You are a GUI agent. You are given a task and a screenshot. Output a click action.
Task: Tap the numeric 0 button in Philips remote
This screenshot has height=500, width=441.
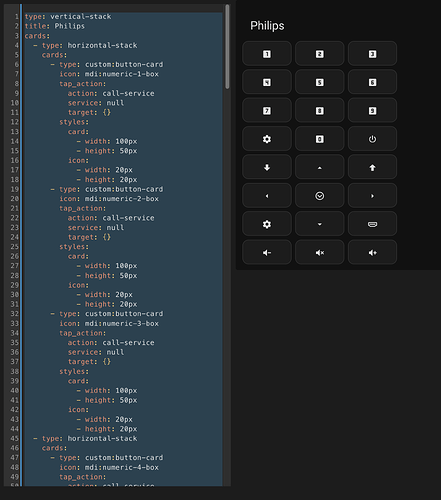click(x=319, y=139)
